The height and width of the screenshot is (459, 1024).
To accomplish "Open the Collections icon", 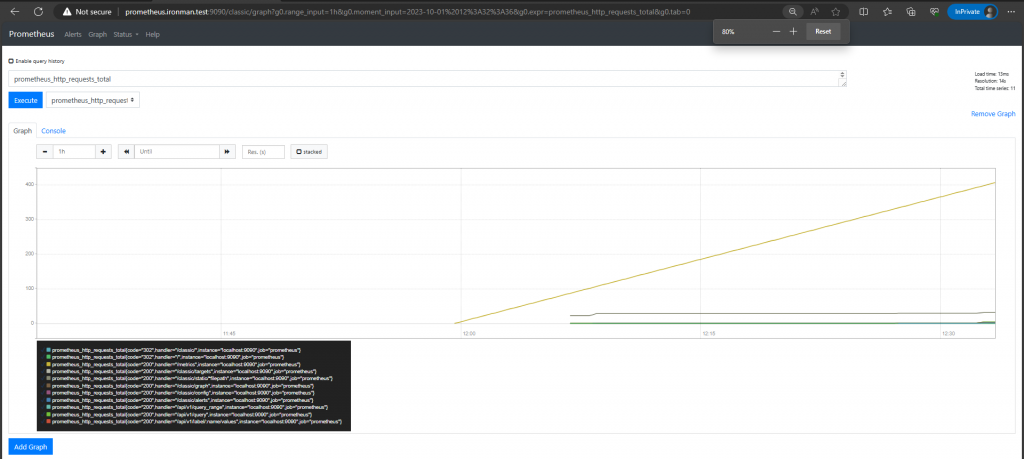I will [x=911, y=12].
